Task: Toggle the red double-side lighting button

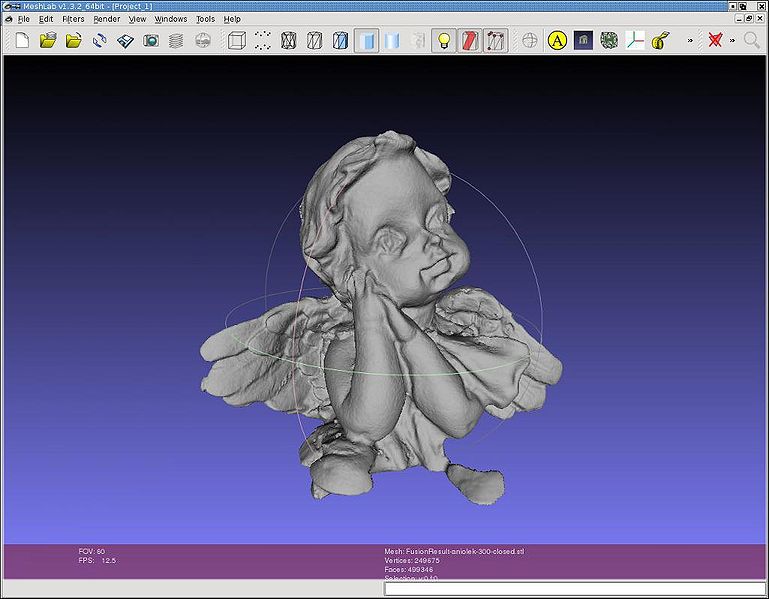Action: pyautogui.click(x=470, y=41)
